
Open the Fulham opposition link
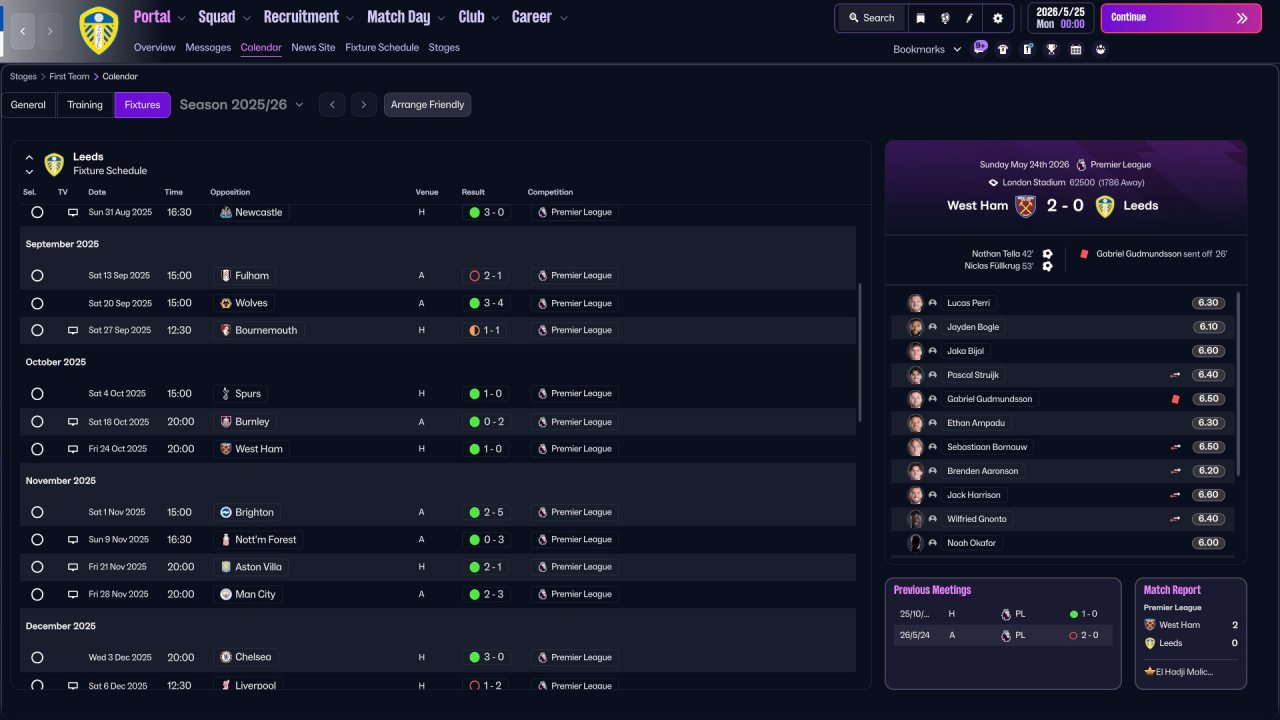tap(243, 276)
